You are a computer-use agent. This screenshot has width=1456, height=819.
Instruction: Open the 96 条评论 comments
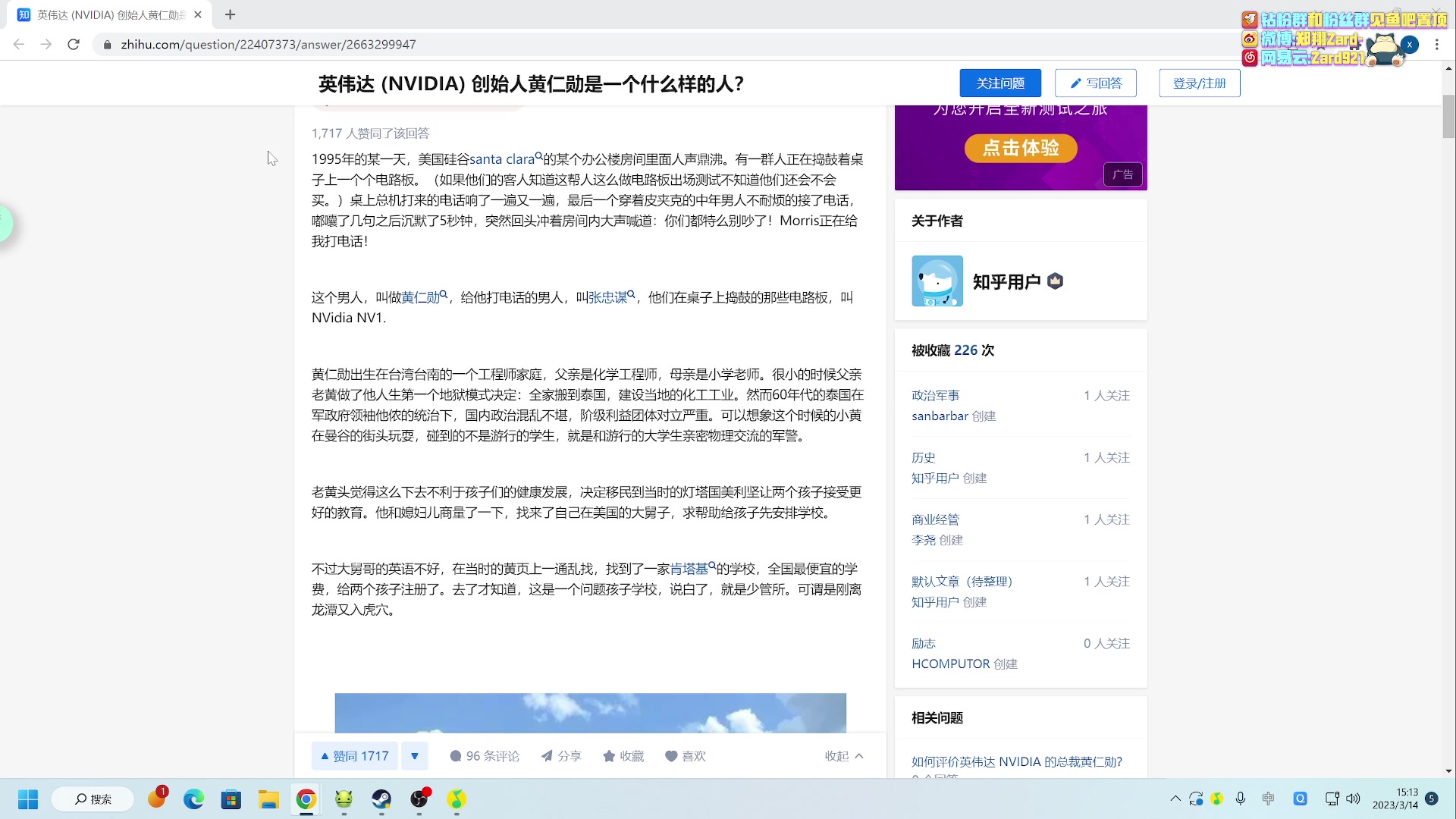485,756
